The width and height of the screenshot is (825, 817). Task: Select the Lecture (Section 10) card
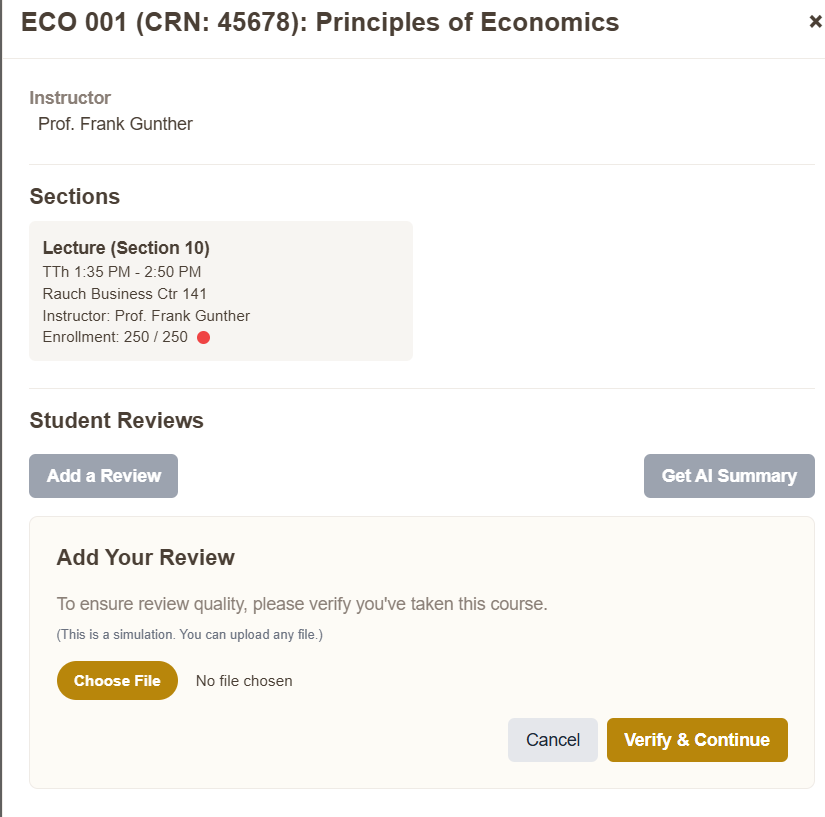click(220, 290)
